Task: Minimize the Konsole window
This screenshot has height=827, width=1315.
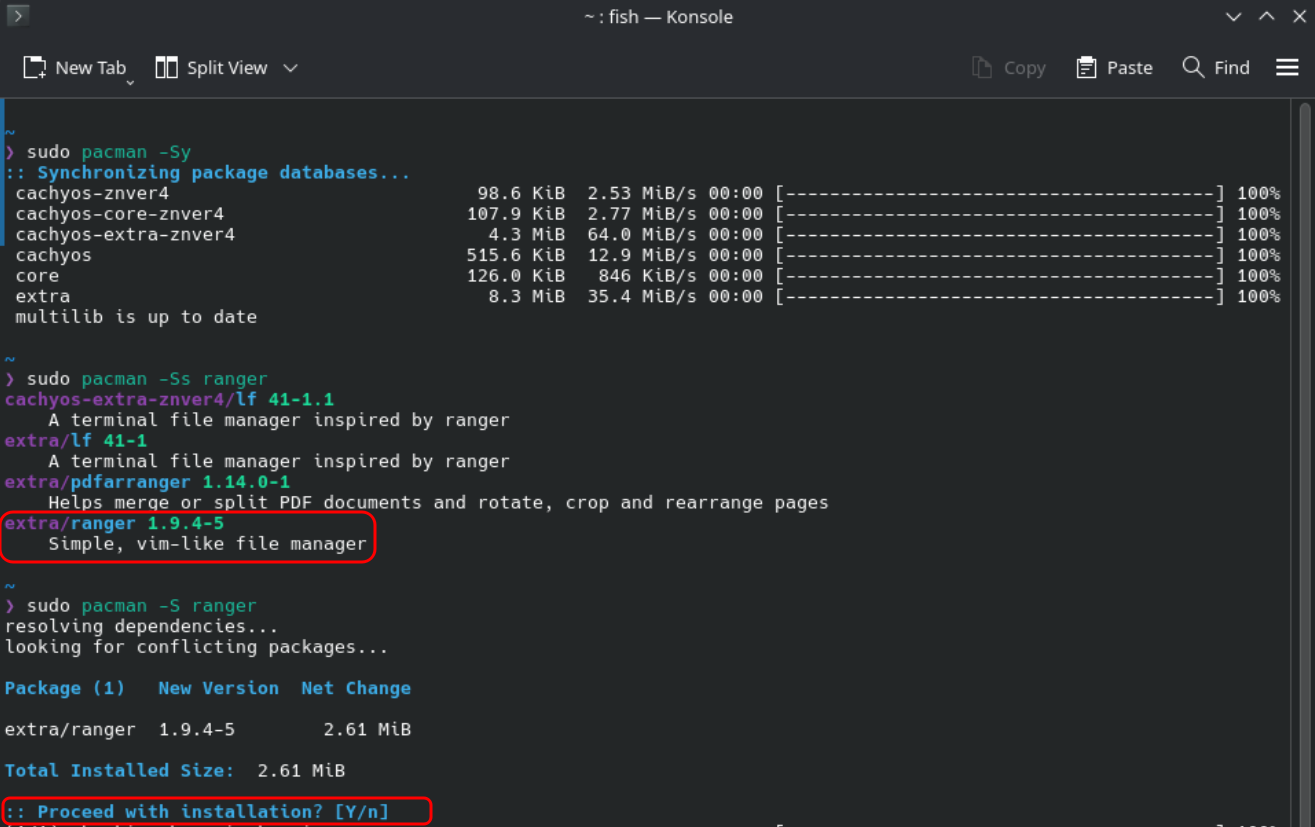Action: coord(1233,16)
